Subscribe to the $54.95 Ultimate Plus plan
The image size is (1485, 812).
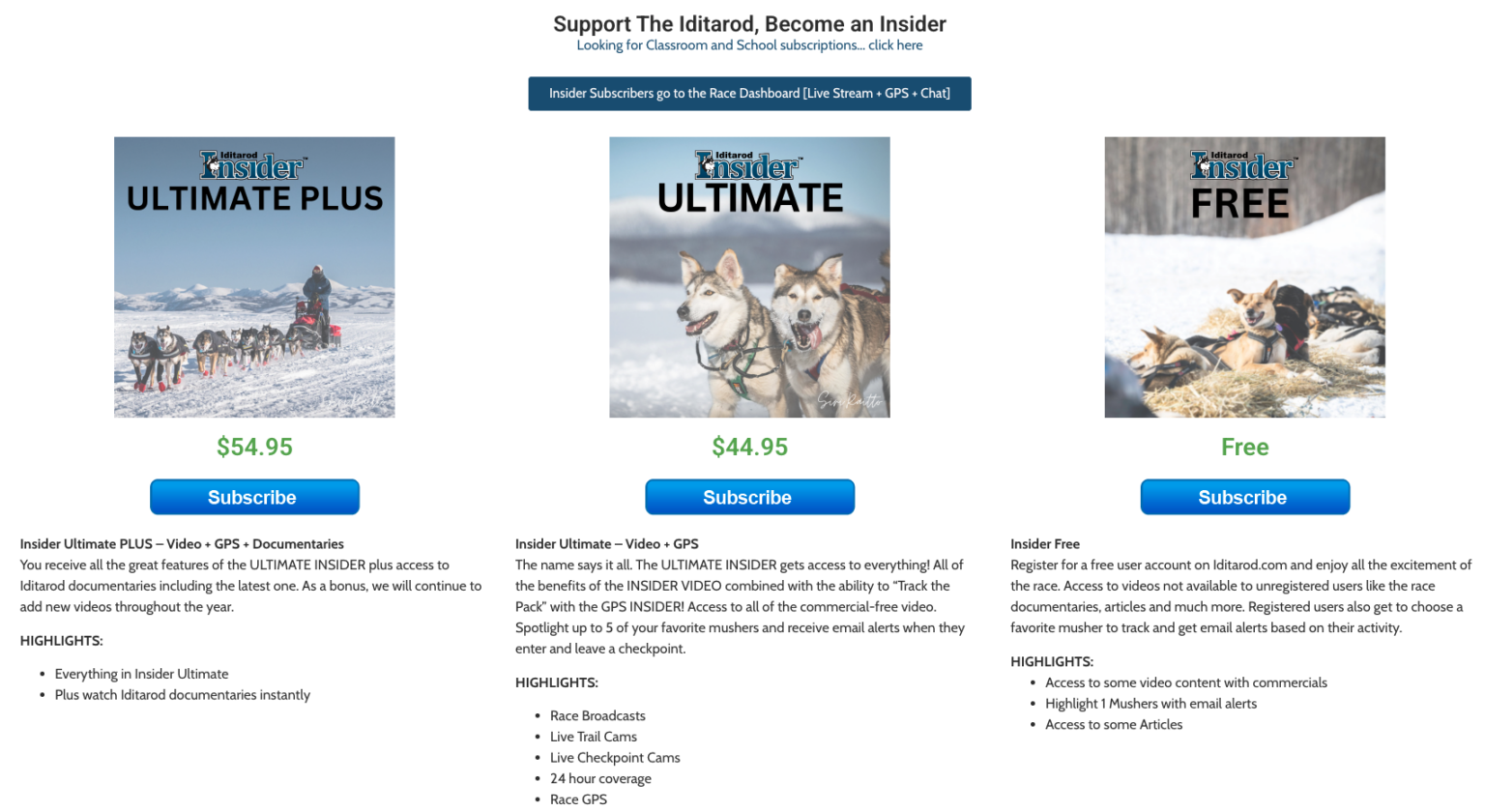click(254, 497)
